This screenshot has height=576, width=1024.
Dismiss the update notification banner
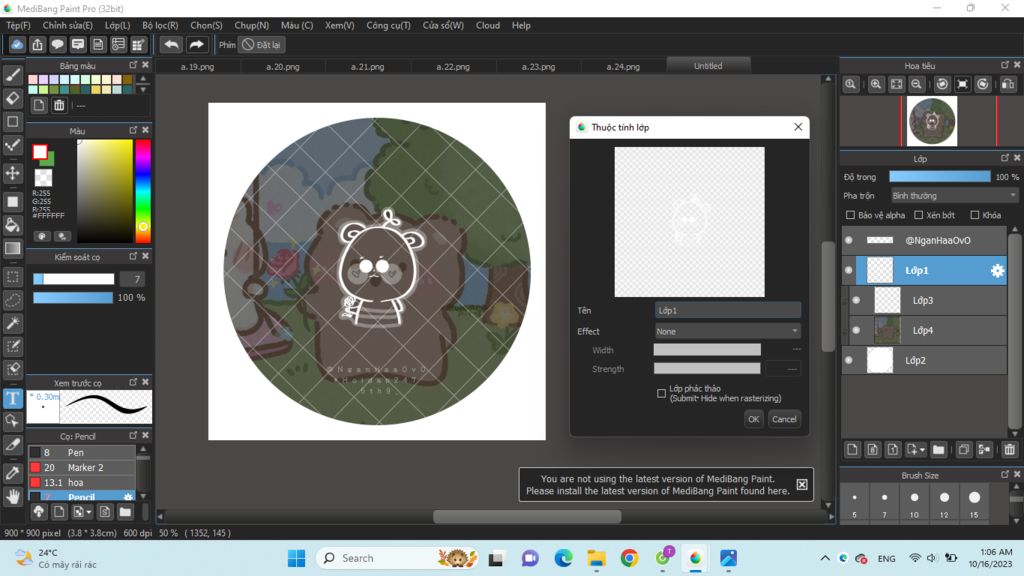coord(801,484)
